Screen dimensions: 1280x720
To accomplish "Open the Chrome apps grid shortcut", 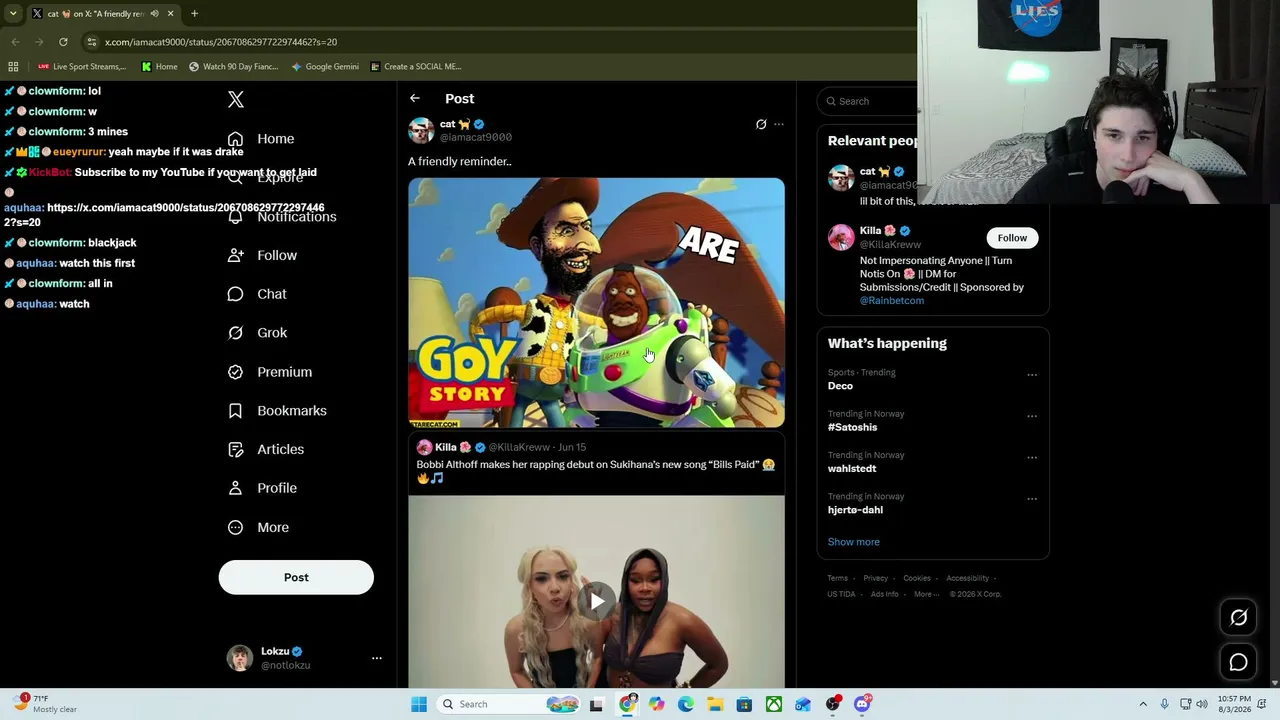I will pos(13,67).
